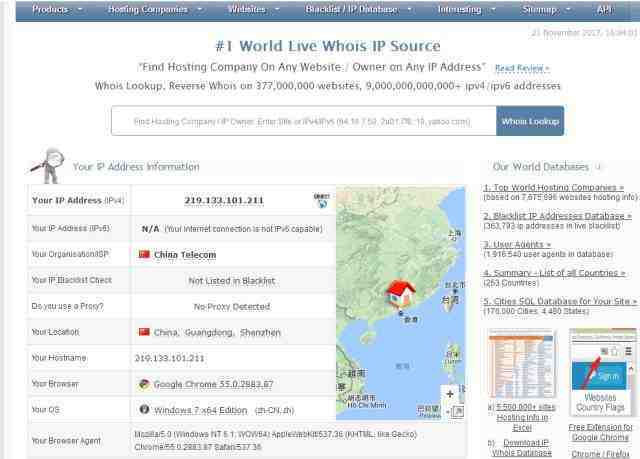Click the globe icon beside the IPv4 address
The image size is (640, 459).
(x=322, y=201)
